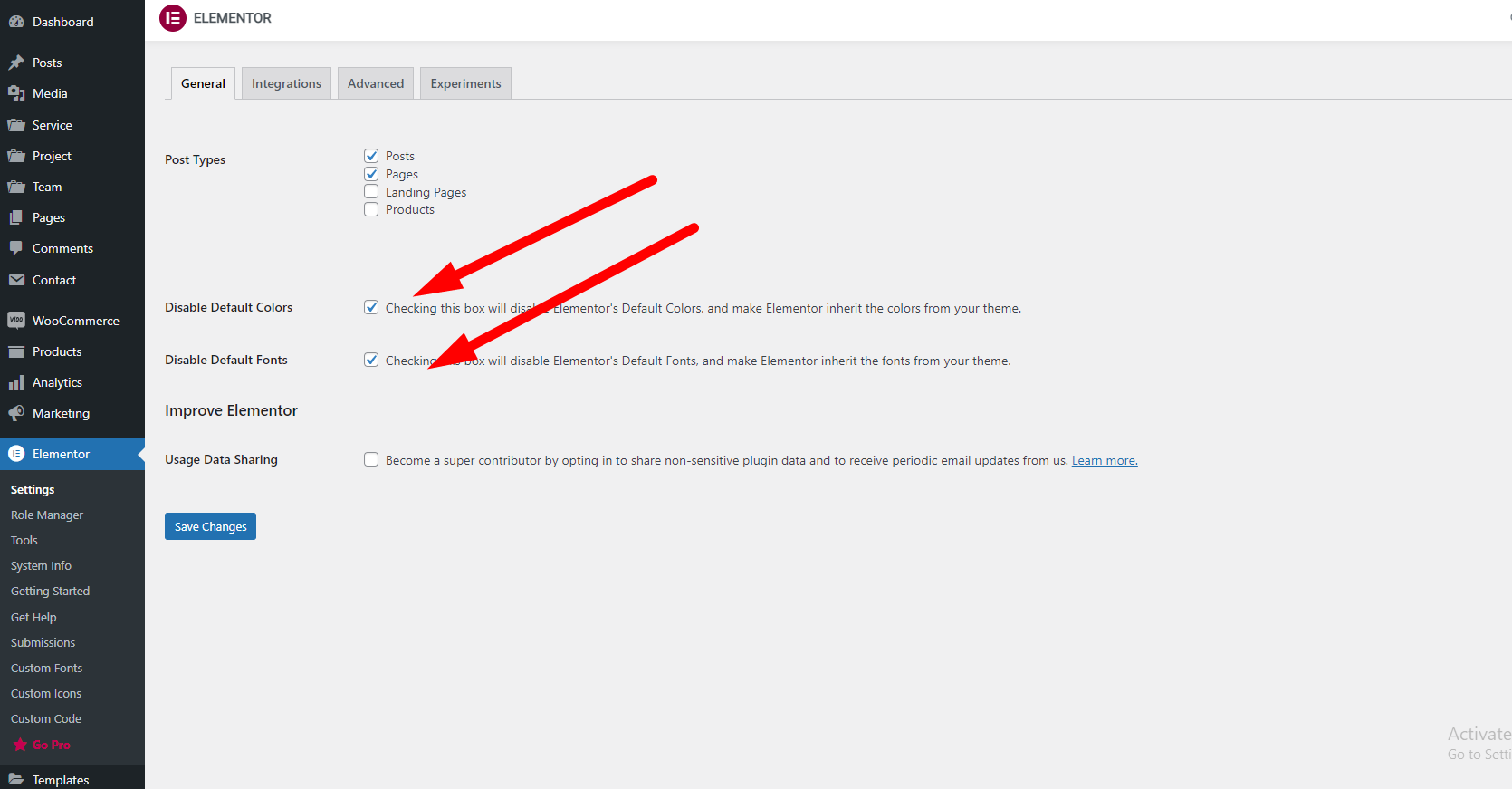Toggle the Usage Data Sharing checkbox
The width and height of the screenshot is (1512, 789).
(371, 459)
